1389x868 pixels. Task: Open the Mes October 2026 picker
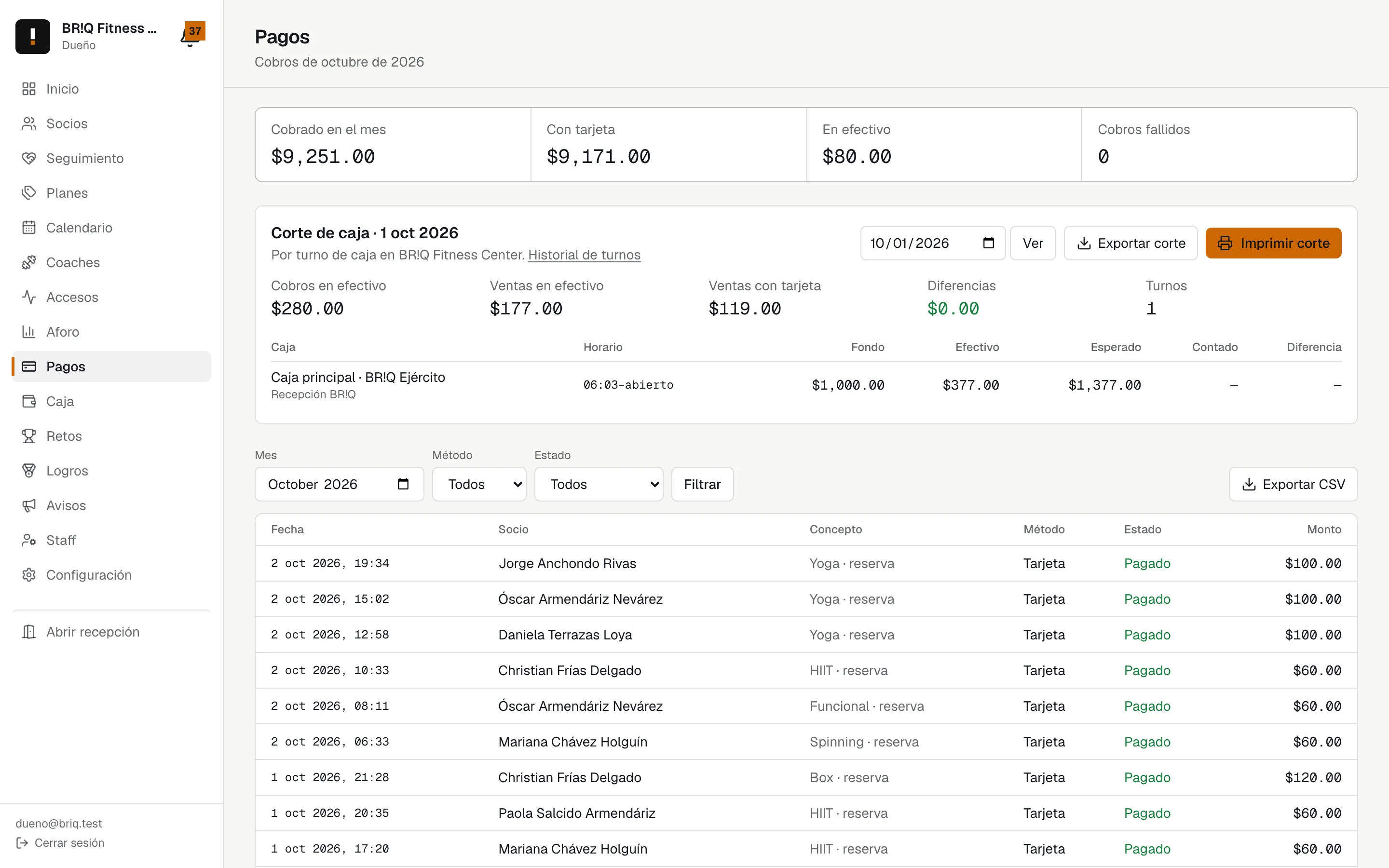tap(339, 484)
